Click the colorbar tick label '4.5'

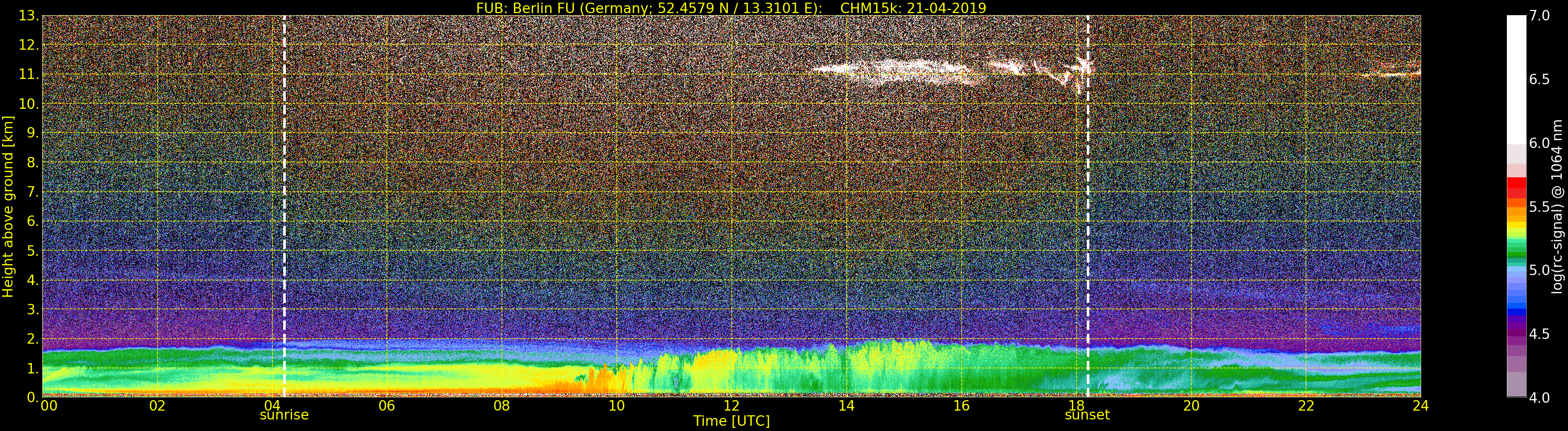1539,334
